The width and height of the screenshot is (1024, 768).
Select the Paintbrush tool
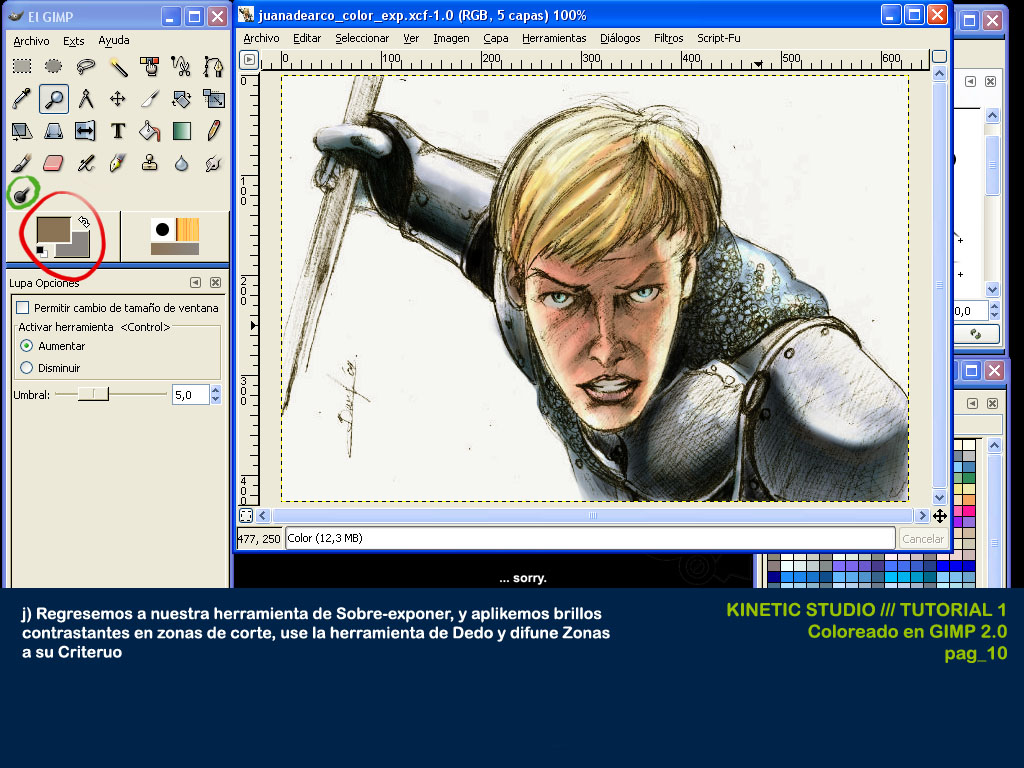tap(22, 163)
